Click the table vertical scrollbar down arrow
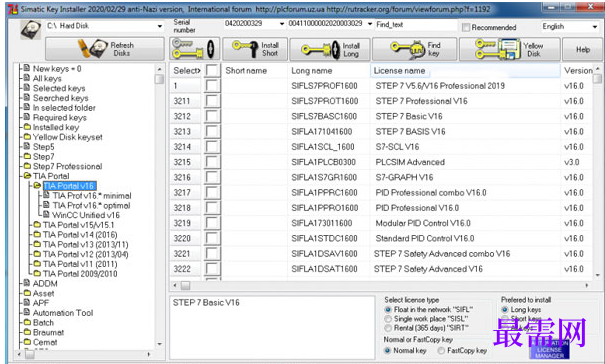 598,276
